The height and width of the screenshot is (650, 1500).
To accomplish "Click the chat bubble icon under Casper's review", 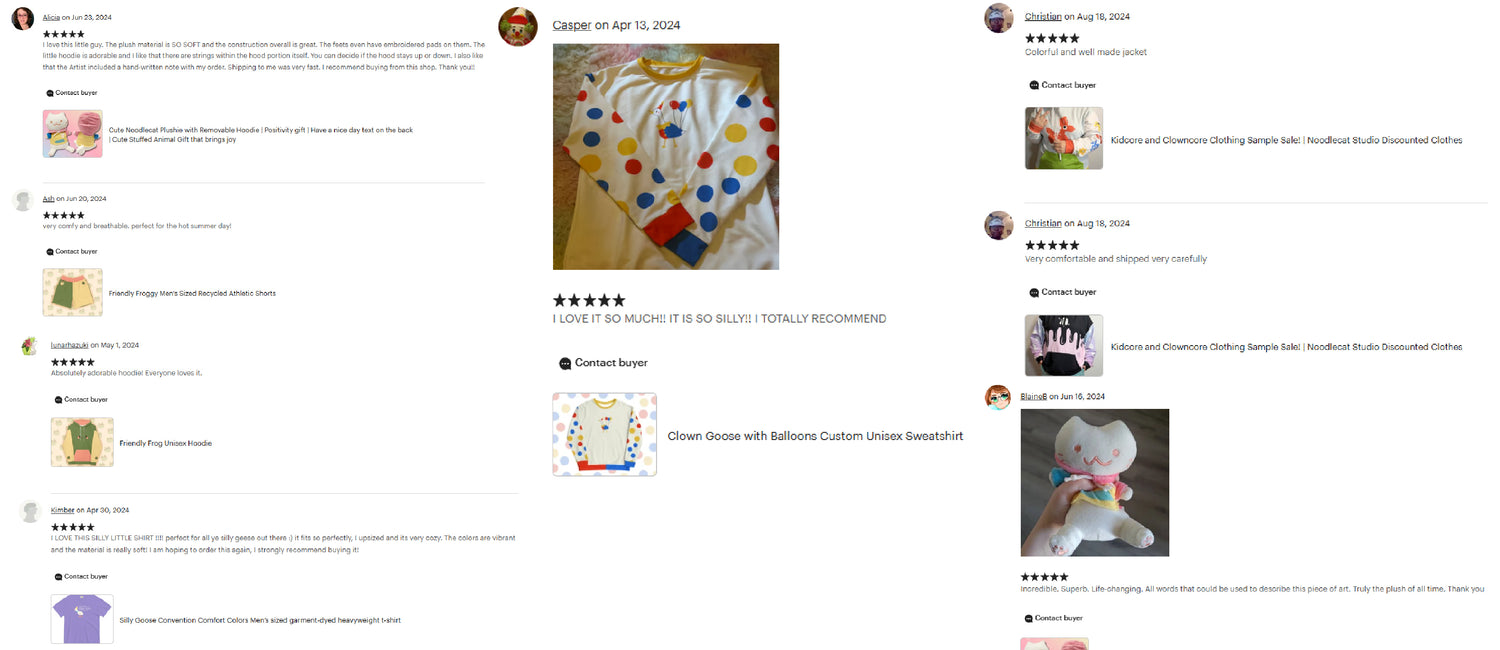I will pyautogui.click(x=565, y=363).
